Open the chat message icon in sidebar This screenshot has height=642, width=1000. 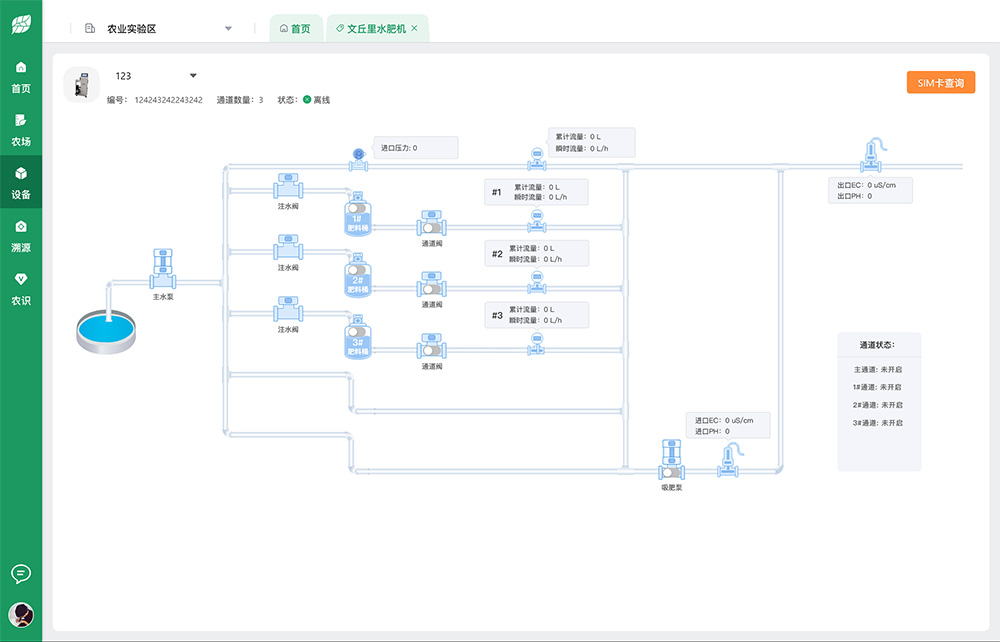click(21, 573)
